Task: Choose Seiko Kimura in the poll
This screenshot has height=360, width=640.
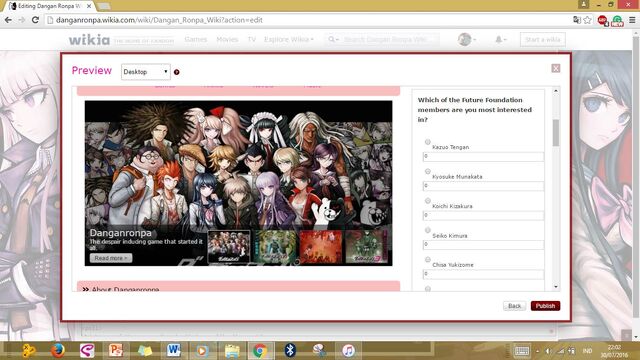Action: [427, 230]
